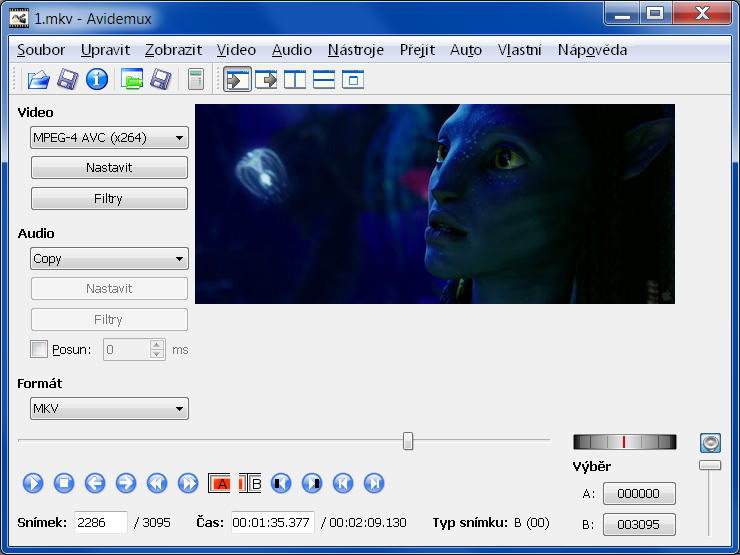
Task: Click the timeline seek slider handle
Action: click(x=408, y=441)
